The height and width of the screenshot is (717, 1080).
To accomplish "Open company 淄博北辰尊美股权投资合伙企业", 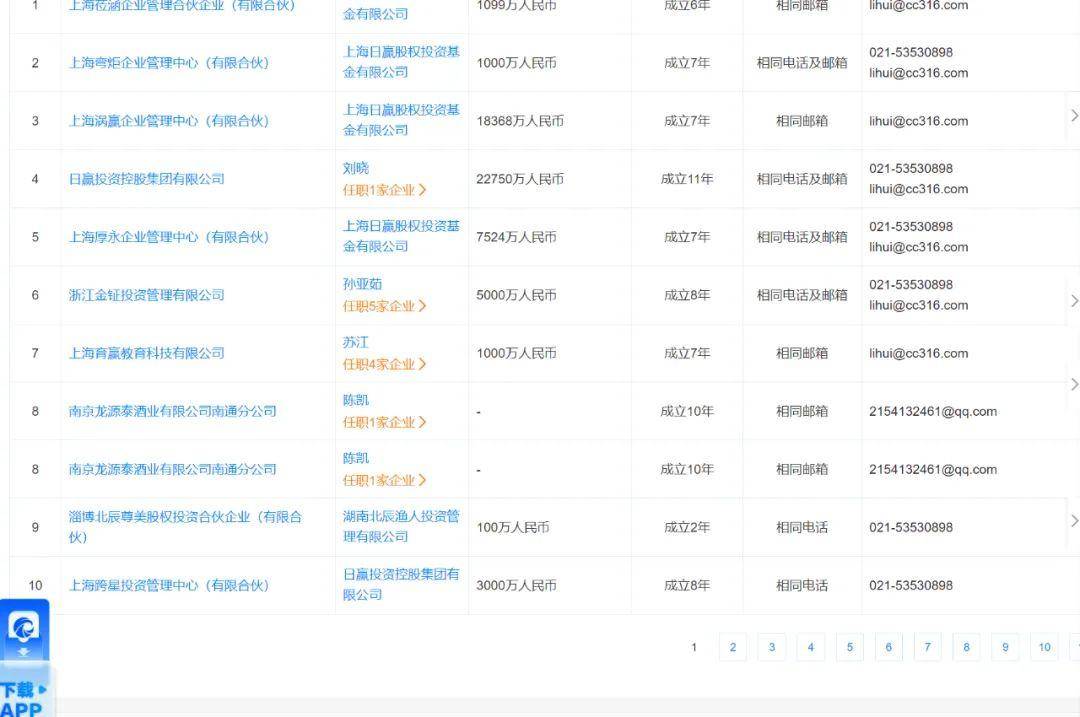I will 185,527.
